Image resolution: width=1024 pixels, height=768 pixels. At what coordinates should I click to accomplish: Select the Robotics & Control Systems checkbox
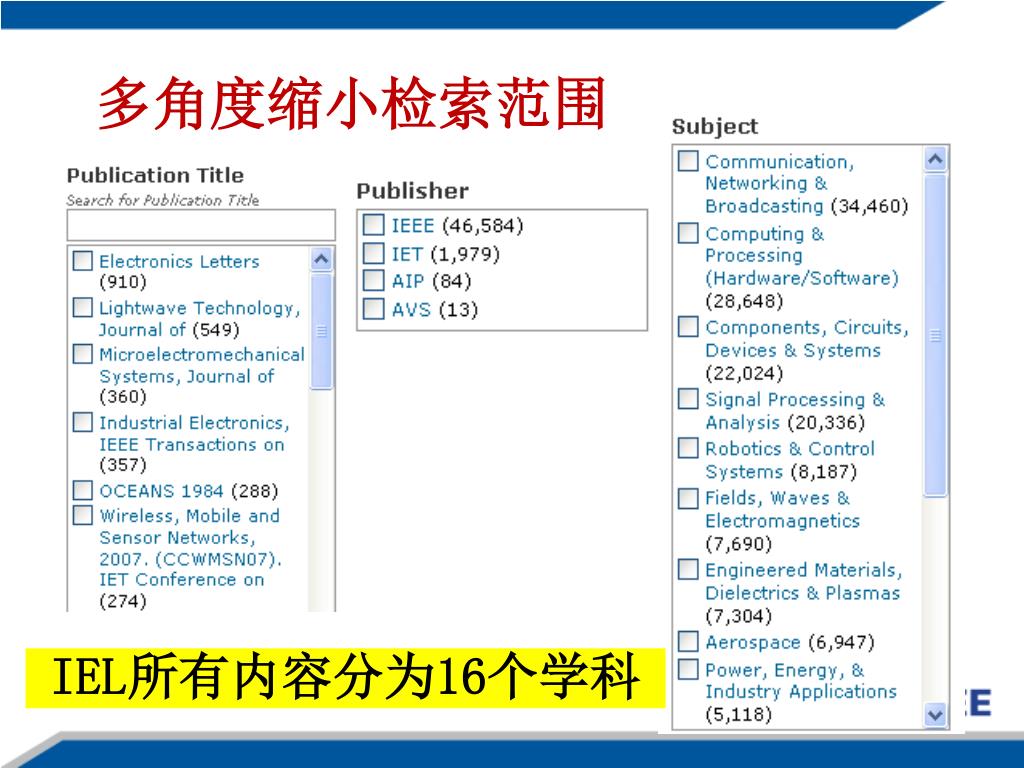688,448
